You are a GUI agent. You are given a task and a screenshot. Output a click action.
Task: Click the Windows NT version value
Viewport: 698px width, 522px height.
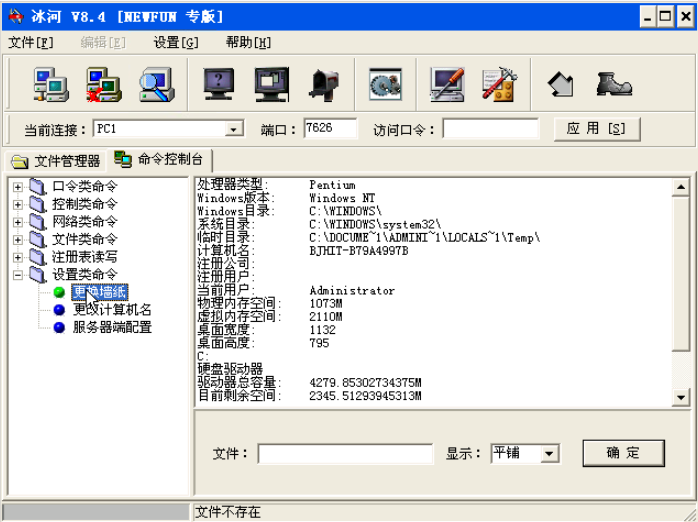coord(342,198)
